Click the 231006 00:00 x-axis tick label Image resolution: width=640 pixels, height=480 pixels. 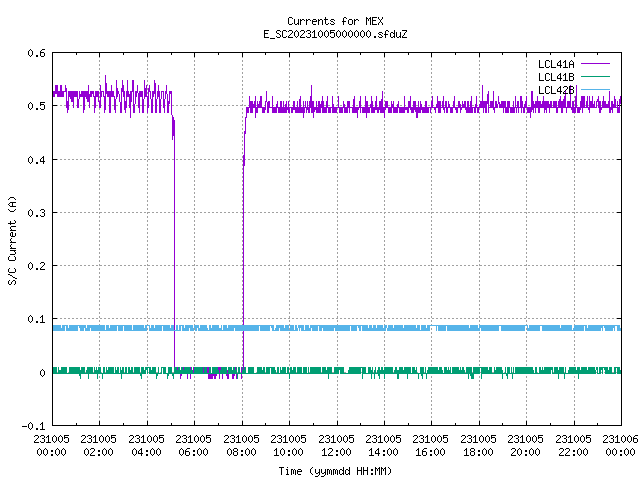point(620,446)
